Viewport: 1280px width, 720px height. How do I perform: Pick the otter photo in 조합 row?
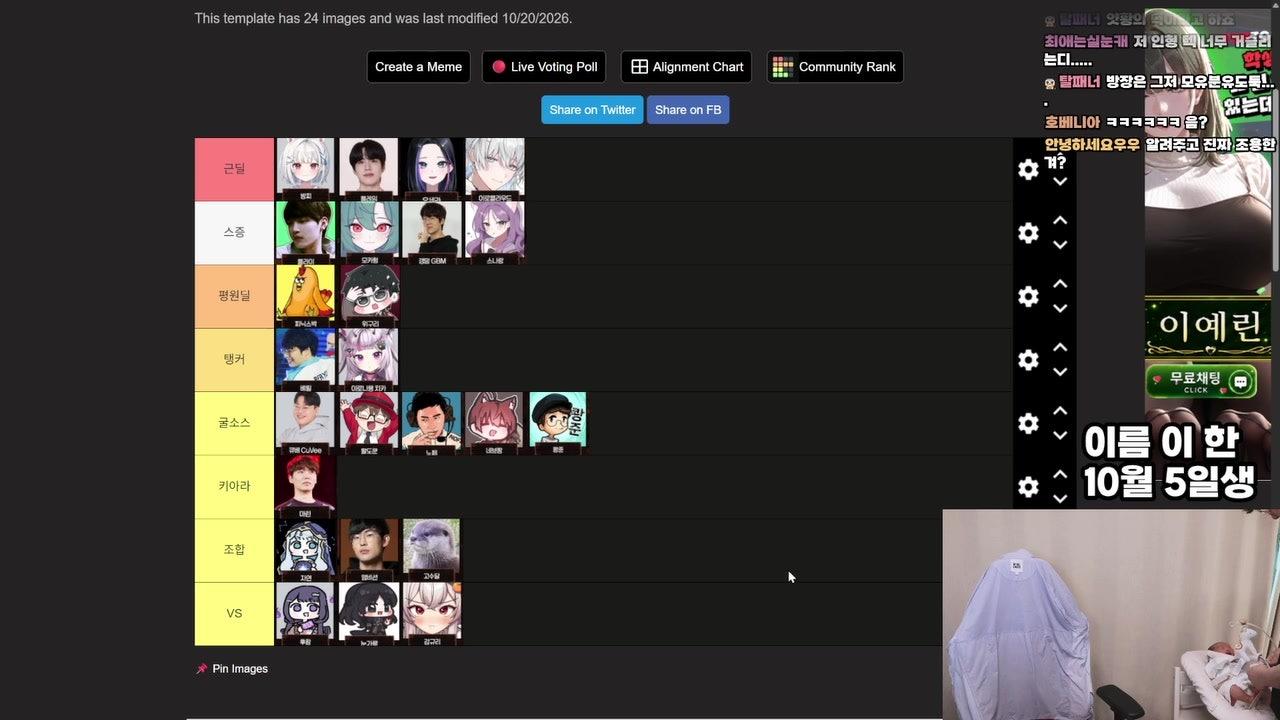pyautogui.click(x=431, y=550)
